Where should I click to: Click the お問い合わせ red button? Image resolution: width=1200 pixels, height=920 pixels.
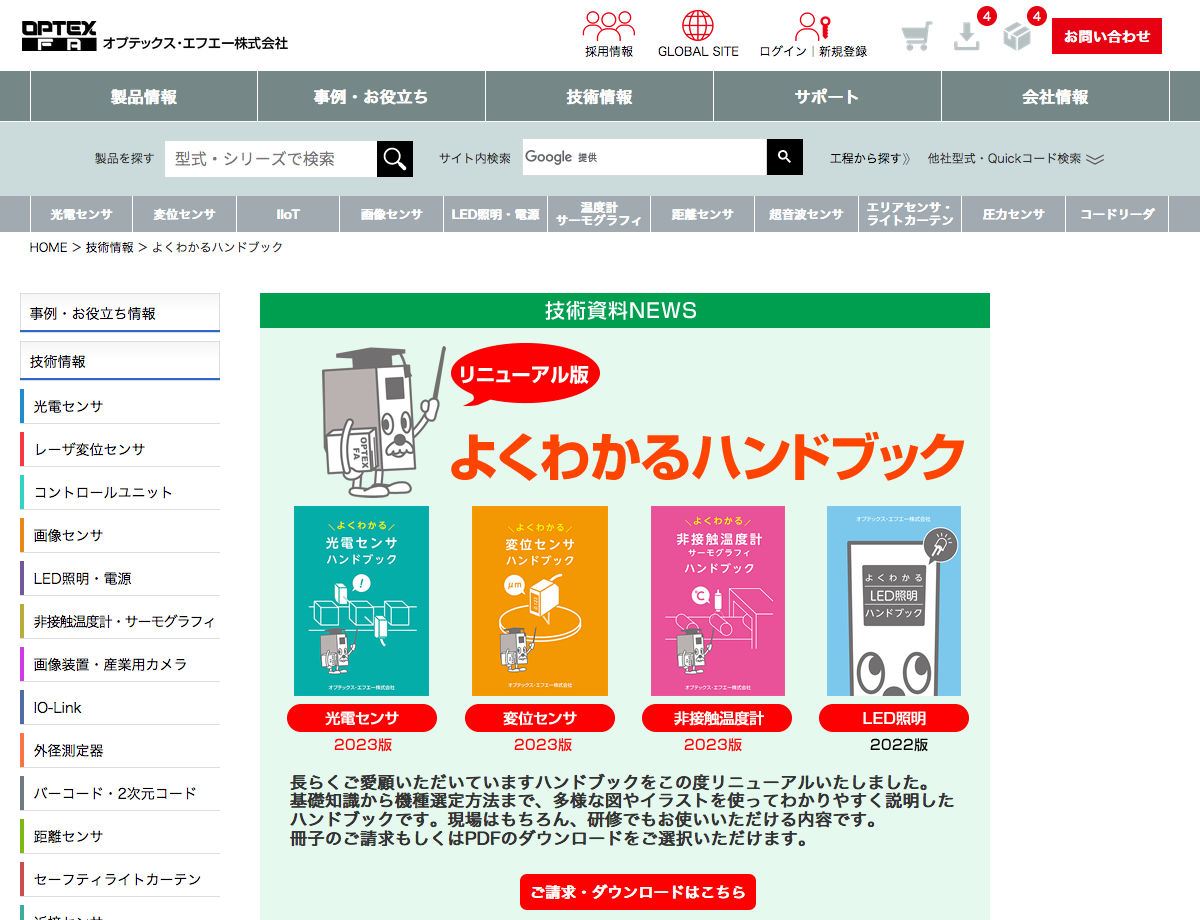(x=1106, y=36)
